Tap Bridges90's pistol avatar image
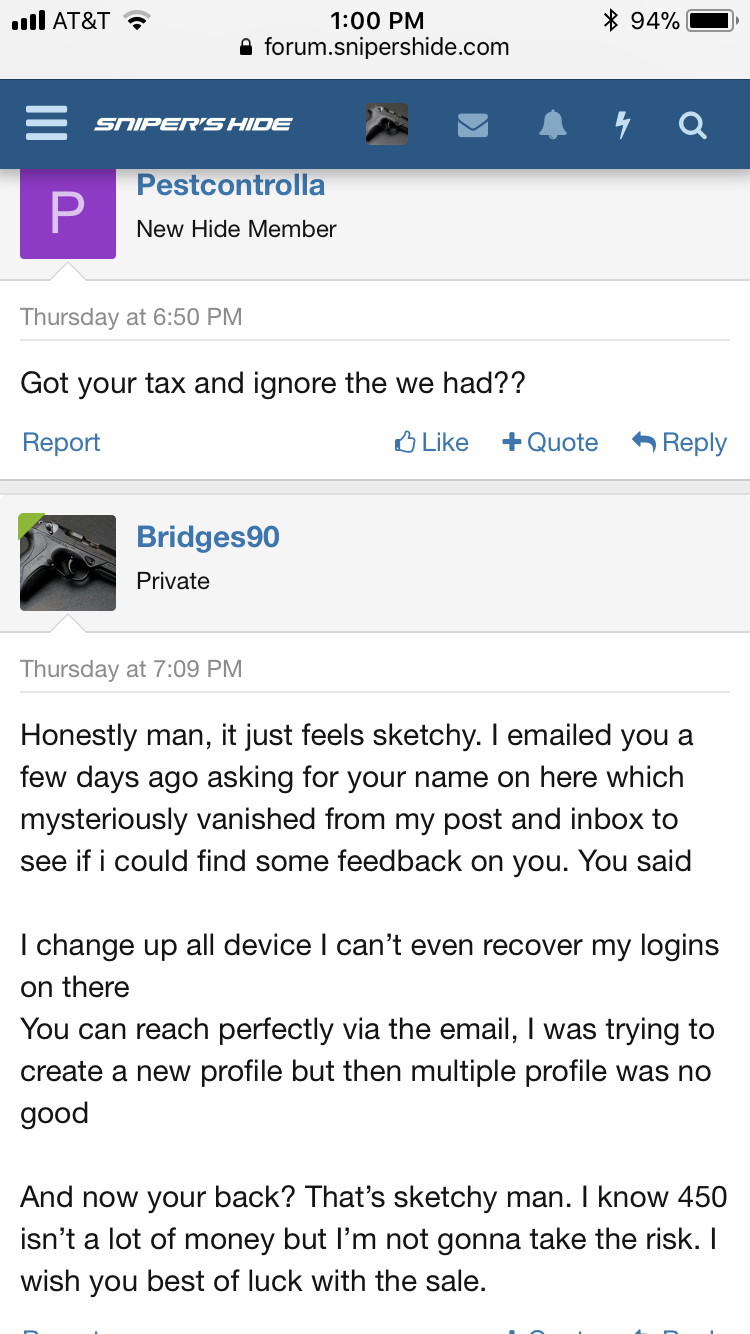The width and height of the screenshot is (750, 1334). 68,563
